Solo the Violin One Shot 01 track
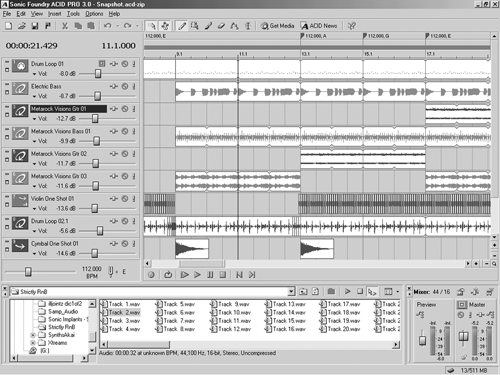The image size is (500, 375). (x=134, y=199)
